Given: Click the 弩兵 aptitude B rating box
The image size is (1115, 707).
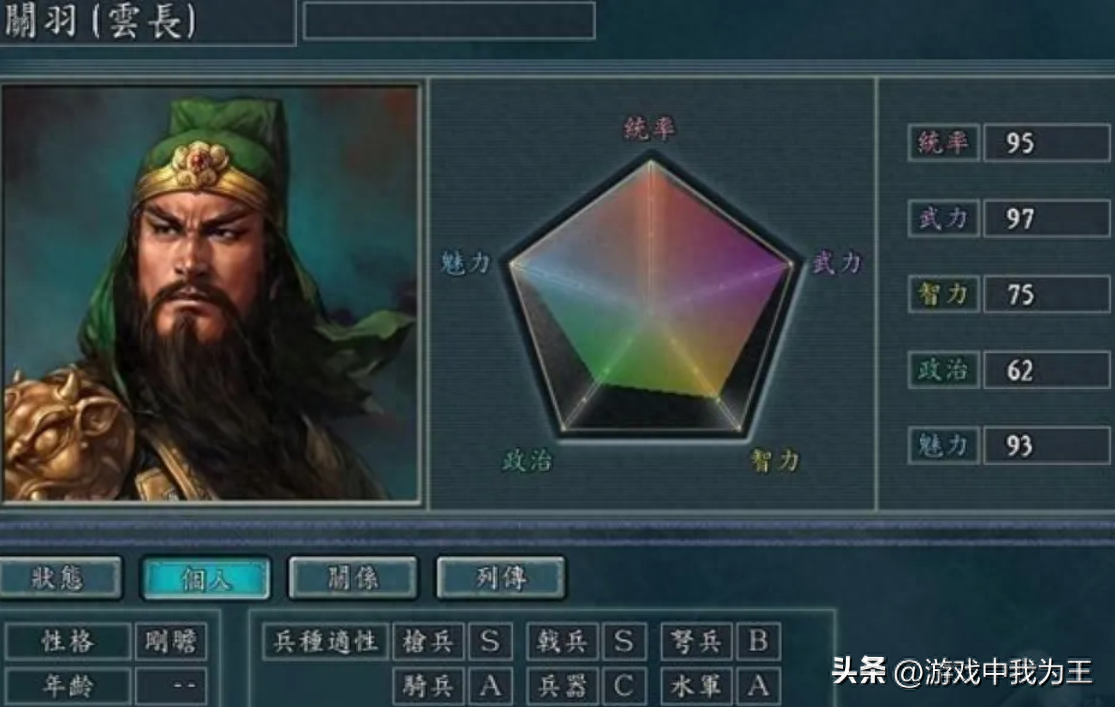Looking at the screenshot, I should (x=758, y=642).
